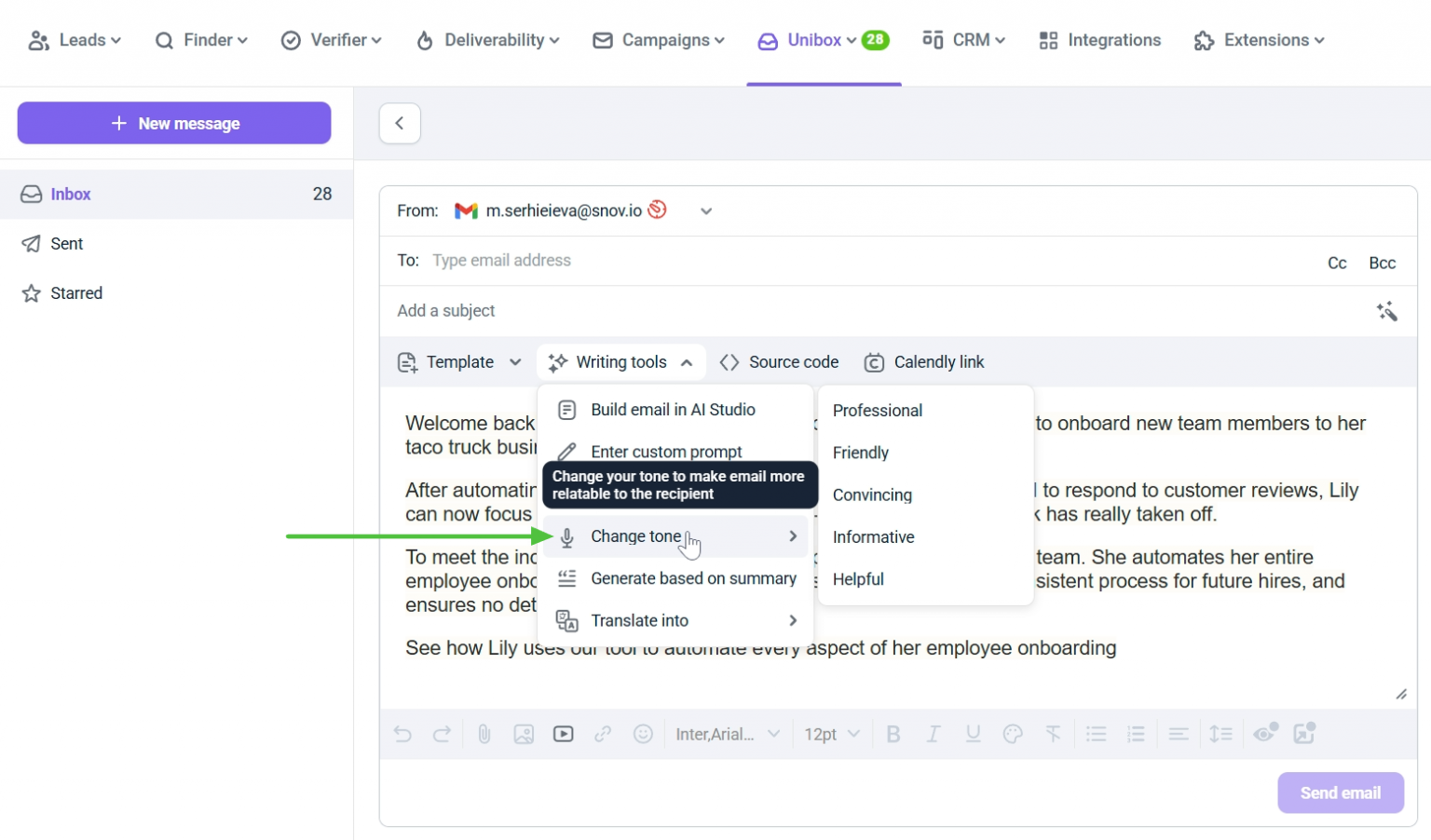Screen dimensions: 1431x840
Task: Add Cc recipients
Action: (1337, 263)
